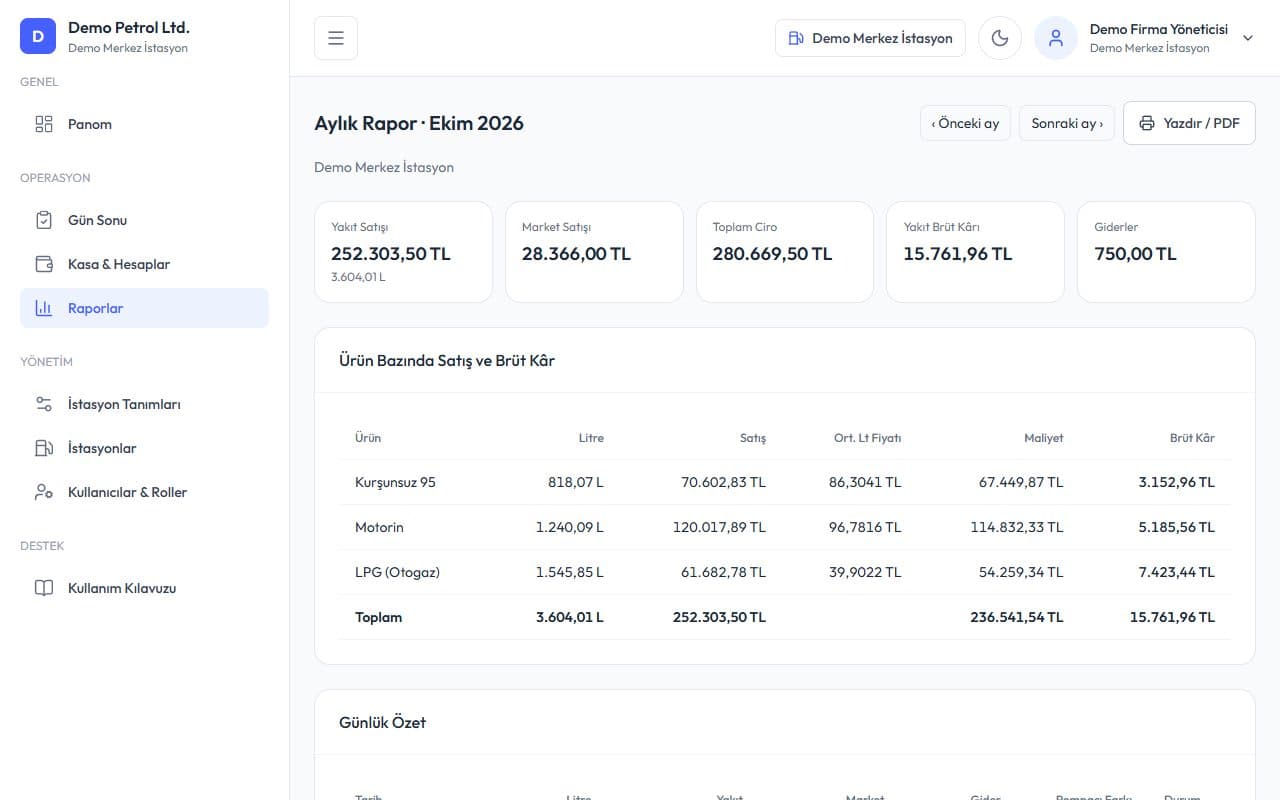1280x800 pixels.
Task: Click the Toplam Ciro summary card
Action: pos(785,252)
